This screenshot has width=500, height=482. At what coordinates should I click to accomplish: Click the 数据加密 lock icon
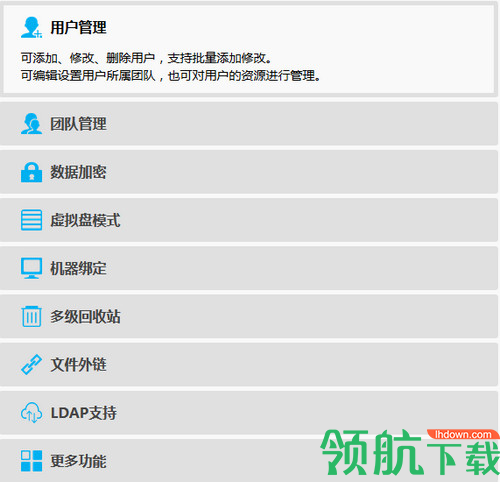[x=31, y=172]
